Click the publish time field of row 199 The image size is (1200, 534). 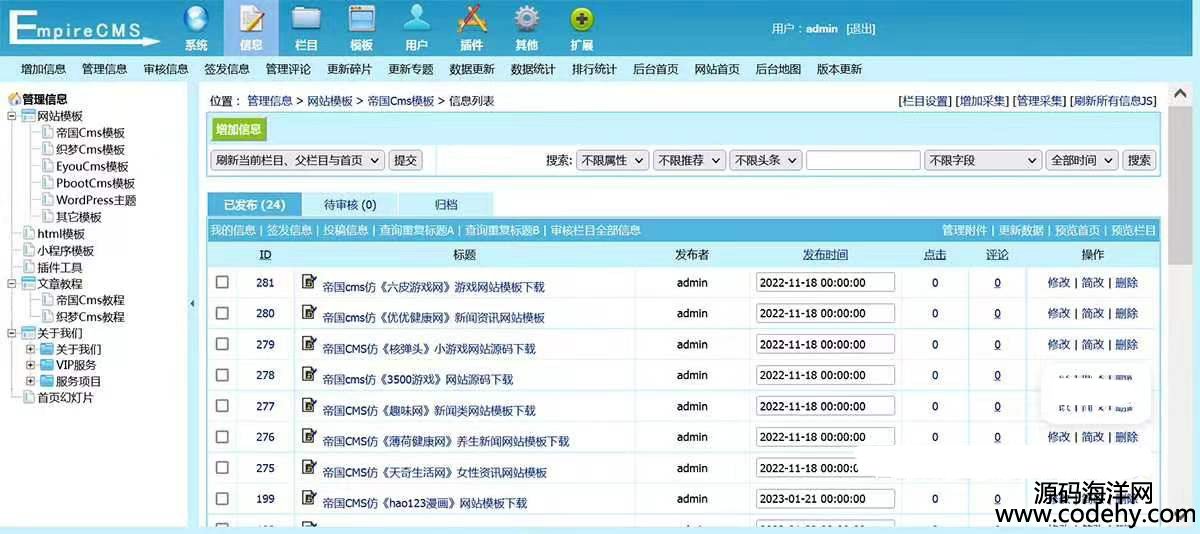click(x=825, y=499)
